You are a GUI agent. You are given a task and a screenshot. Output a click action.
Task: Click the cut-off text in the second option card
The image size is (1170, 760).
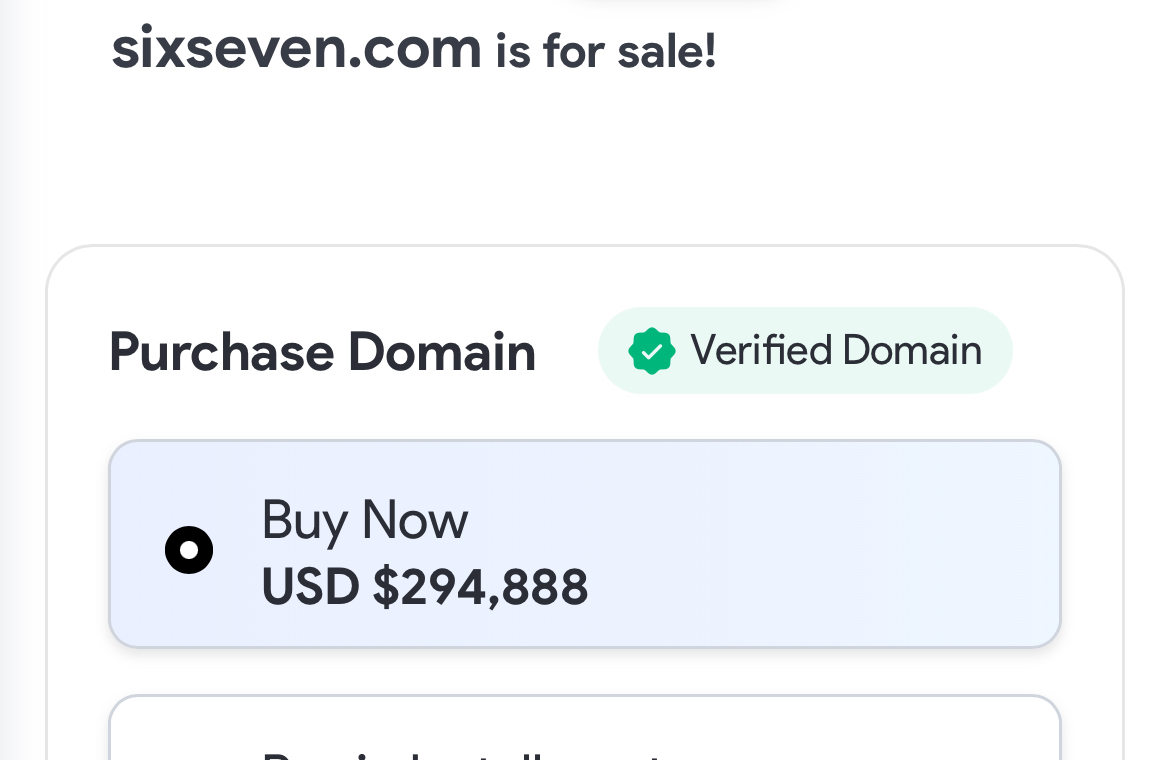pyautogui.click(x=460, y=753)
